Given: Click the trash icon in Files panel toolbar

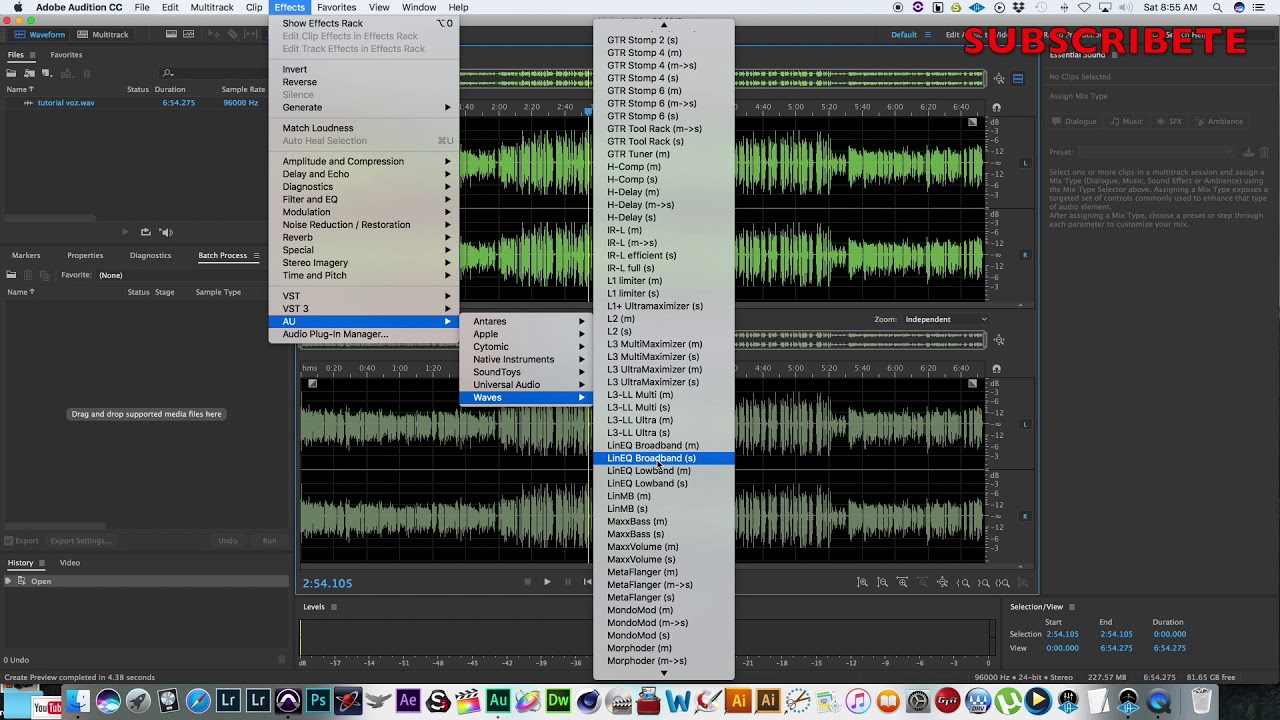Looking at the screenshot, I should coord(87,73).
